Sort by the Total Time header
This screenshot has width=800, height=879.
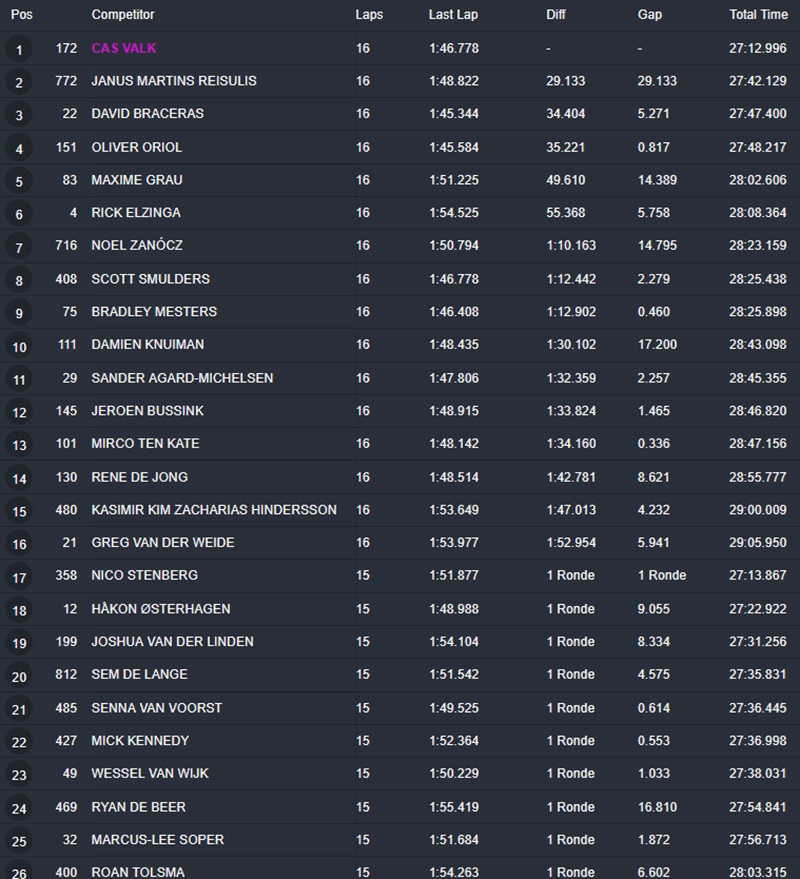(758, 15)
